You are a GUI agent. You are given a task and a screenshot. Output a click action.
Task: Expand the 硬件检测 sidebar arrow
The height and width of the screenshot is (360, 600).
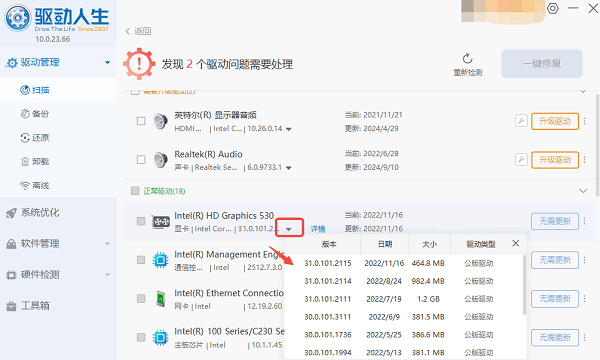click(x=108, y=275)
